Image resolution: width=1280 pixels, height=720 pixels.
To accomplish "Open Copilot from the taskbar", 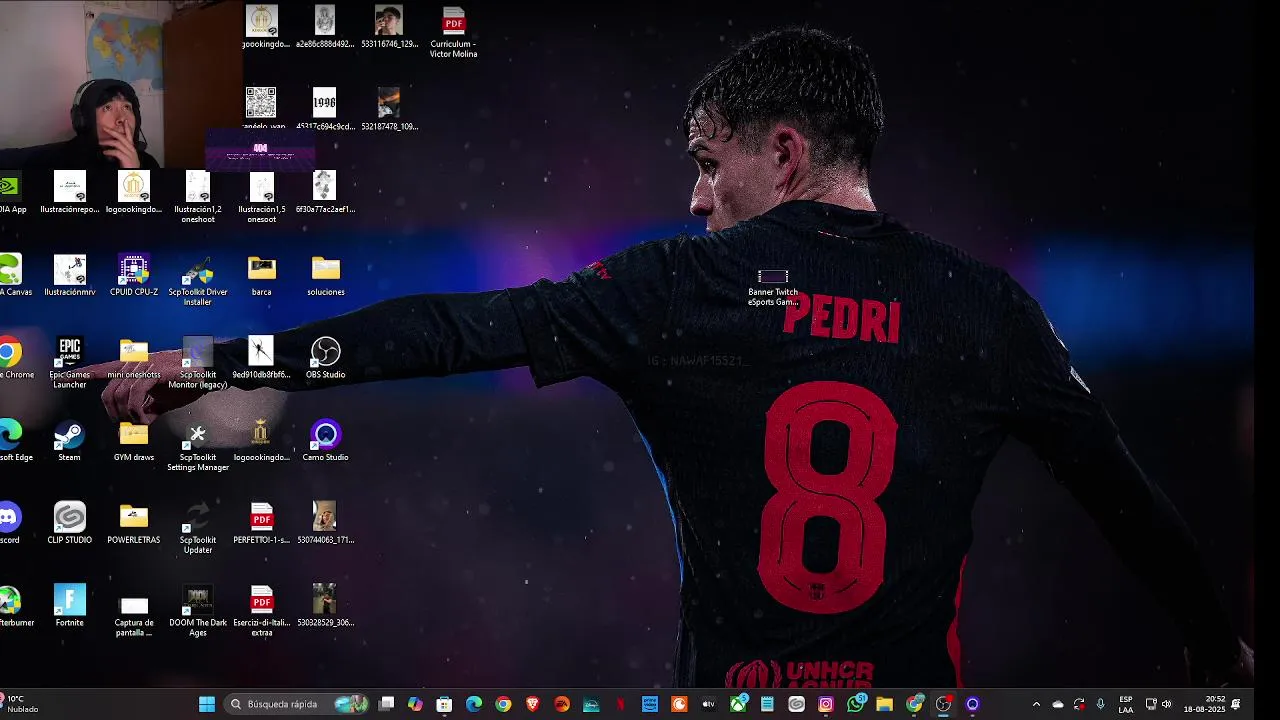I will coord(415,704).
